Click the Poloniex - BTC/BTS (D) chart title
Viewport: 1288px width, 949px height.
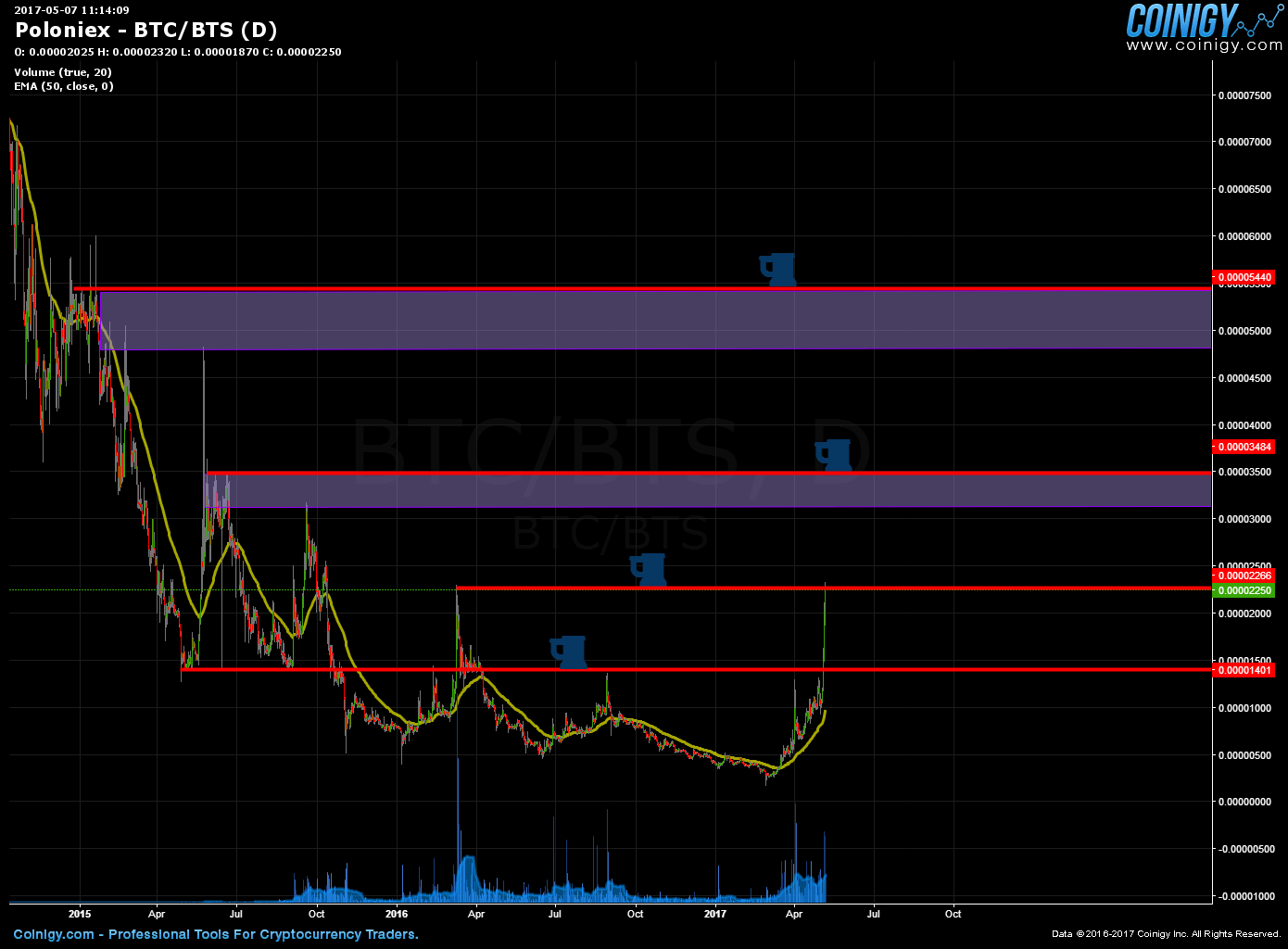[145, 31]
